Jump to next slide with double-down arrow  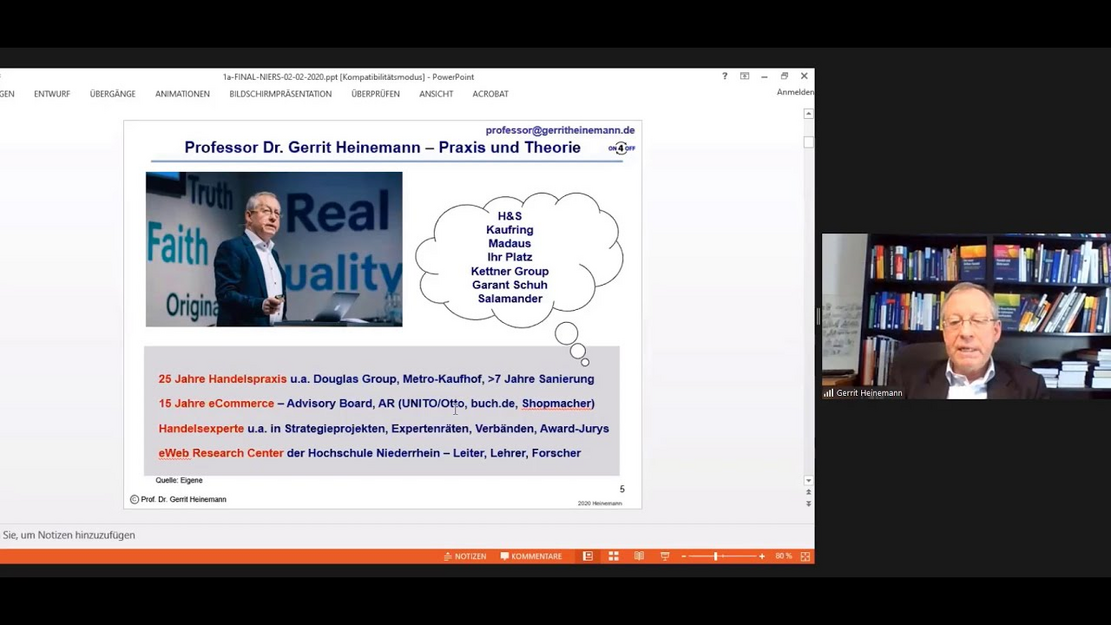point(809,504)
